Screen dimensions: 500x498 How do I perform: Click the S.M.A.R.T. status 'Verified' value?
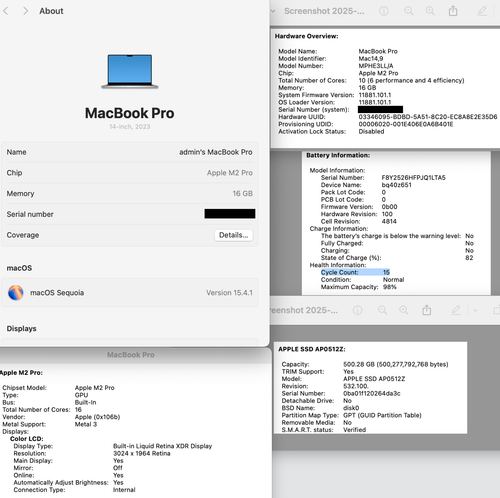click(354, 430)
